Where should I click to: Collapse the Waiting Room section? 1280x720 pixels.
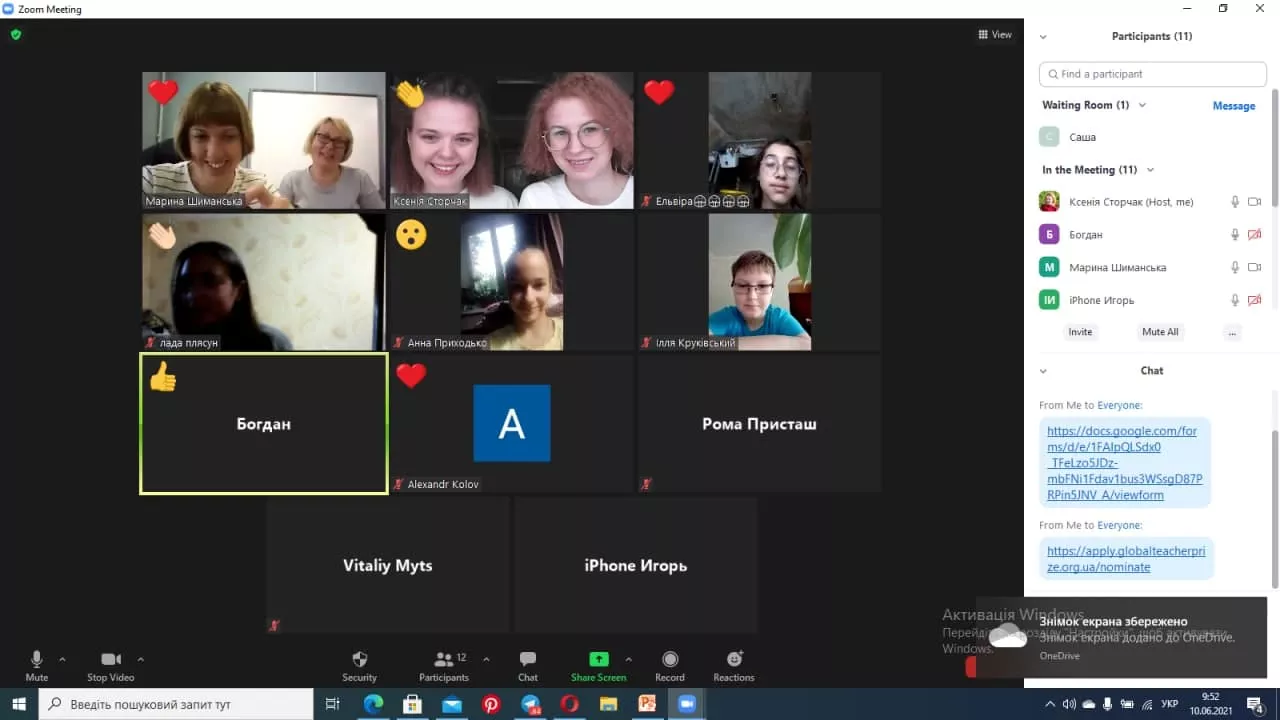coord(1142,105)
